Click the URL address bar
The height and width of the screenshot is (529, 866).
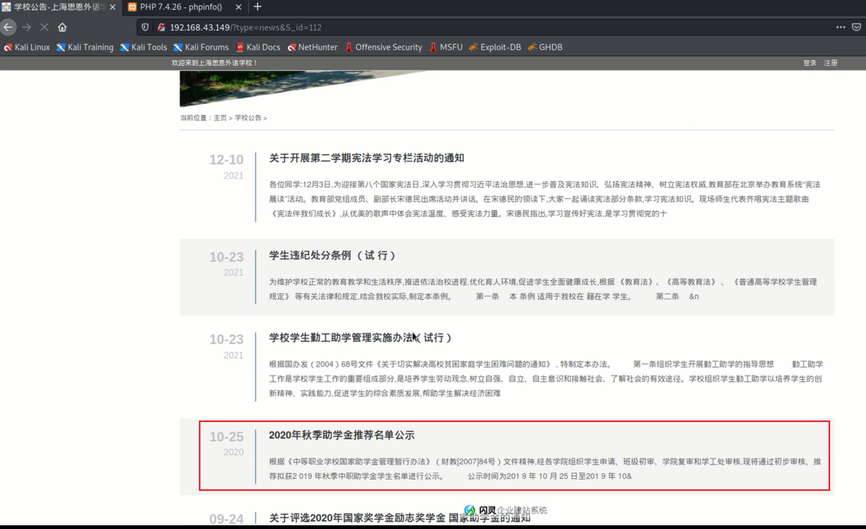coord(486,27)
